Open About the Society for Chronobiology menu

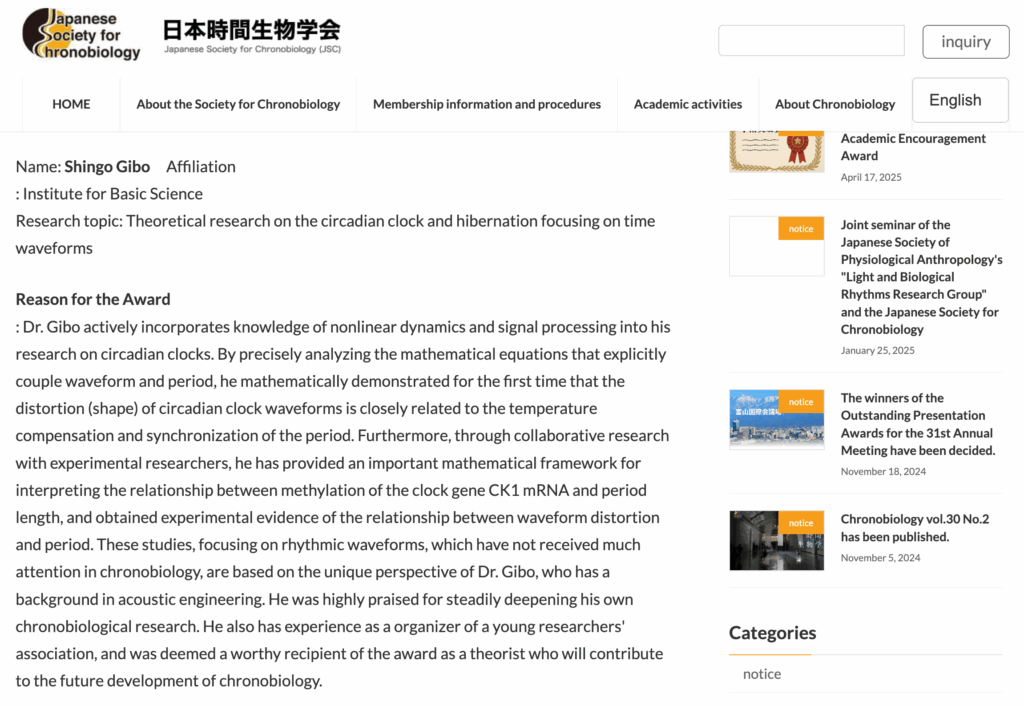click(238, 104)
